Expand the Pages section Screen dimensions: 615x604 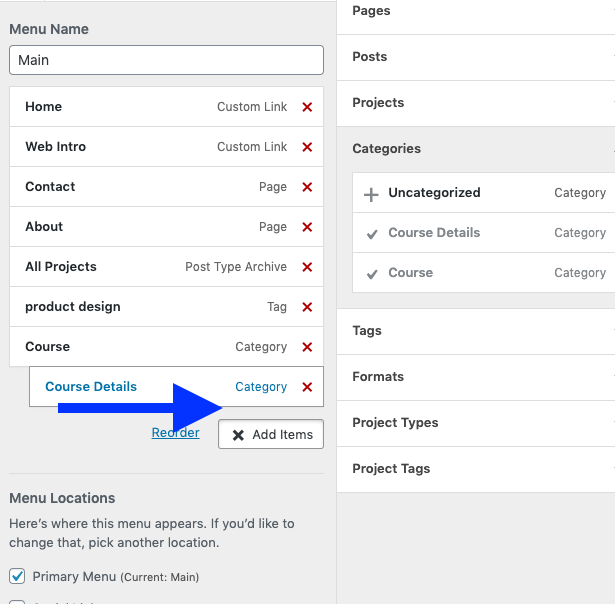click(476, 11)
